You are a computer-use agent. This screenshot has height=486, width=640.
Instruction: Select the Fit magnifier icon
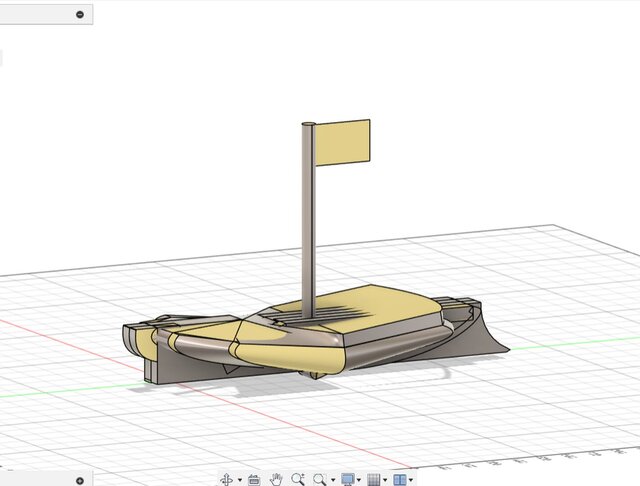coord(319,480)
